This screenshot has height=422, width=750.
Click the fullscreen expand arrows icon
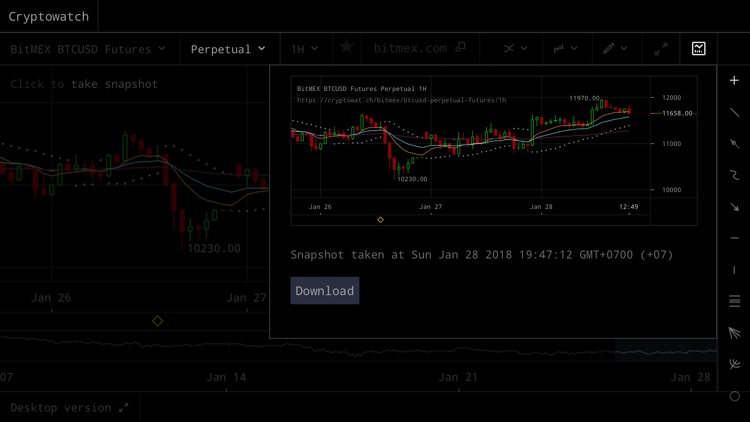661,48
